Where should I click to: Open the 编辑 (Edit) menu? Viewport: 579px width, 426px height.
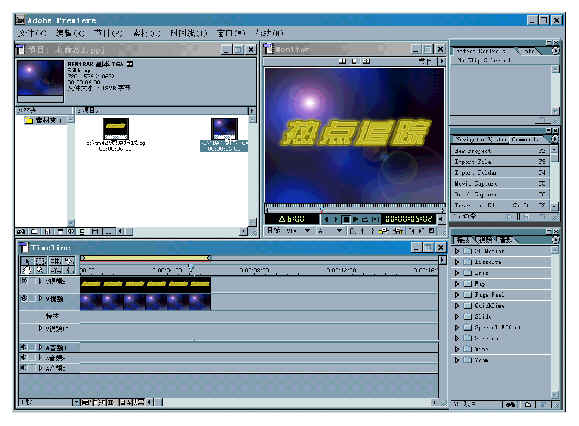pyautogui.click(x=71, y=33)
